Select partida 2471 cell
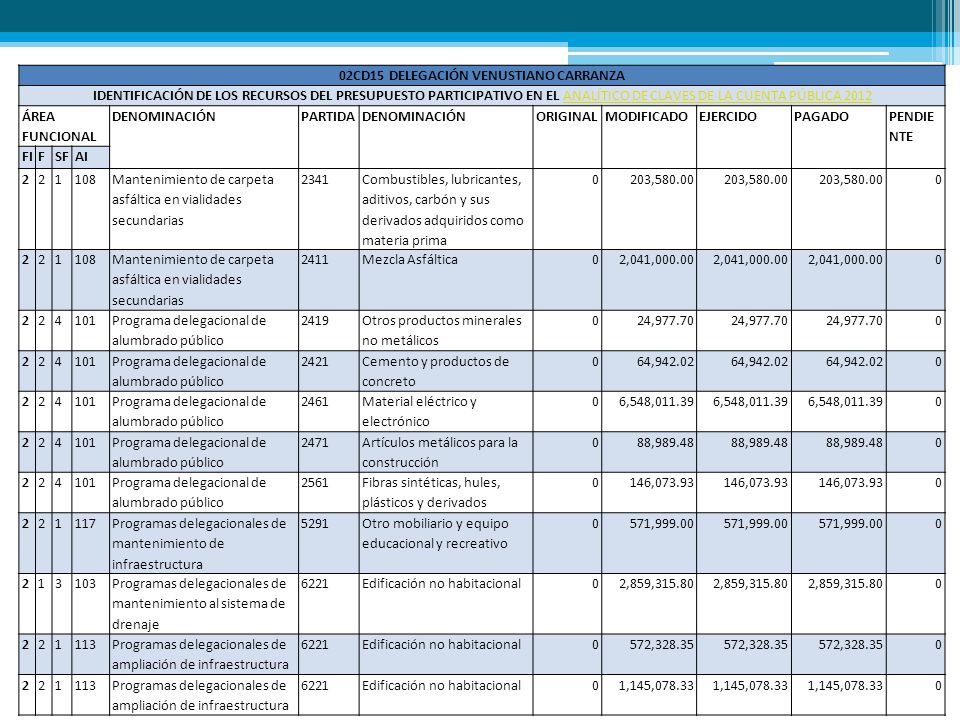Screen dimensions: 960x720 [x=329, y=452]
